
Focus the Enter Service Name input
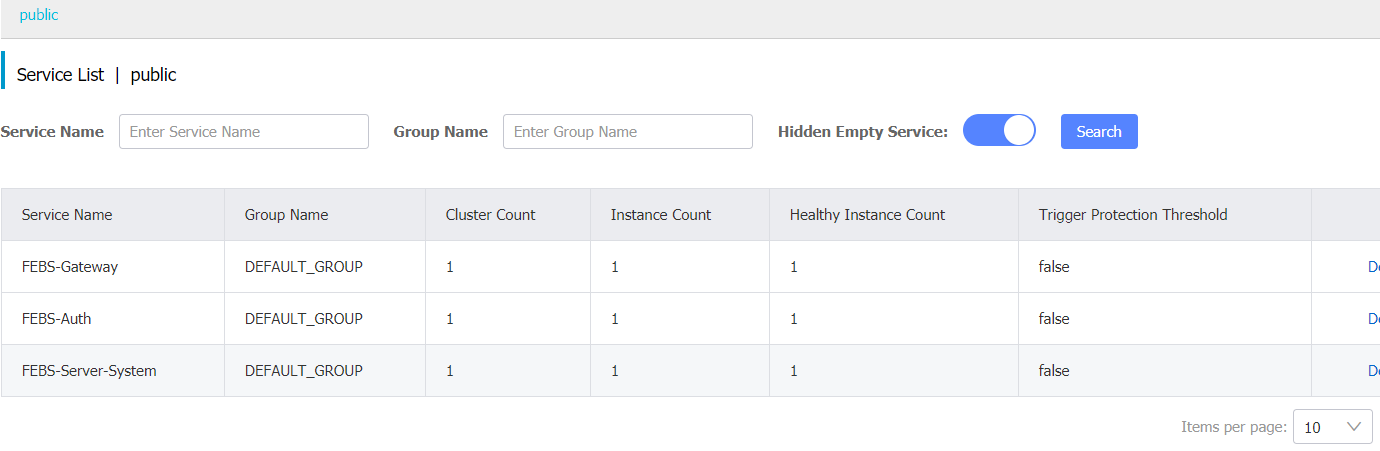click(244, 132)
